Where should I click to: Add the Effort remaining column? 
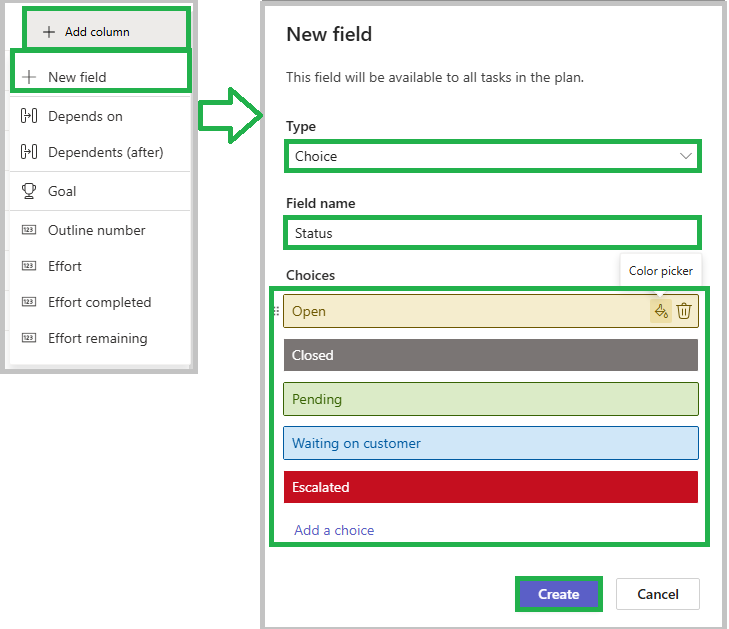click(100, 338)
